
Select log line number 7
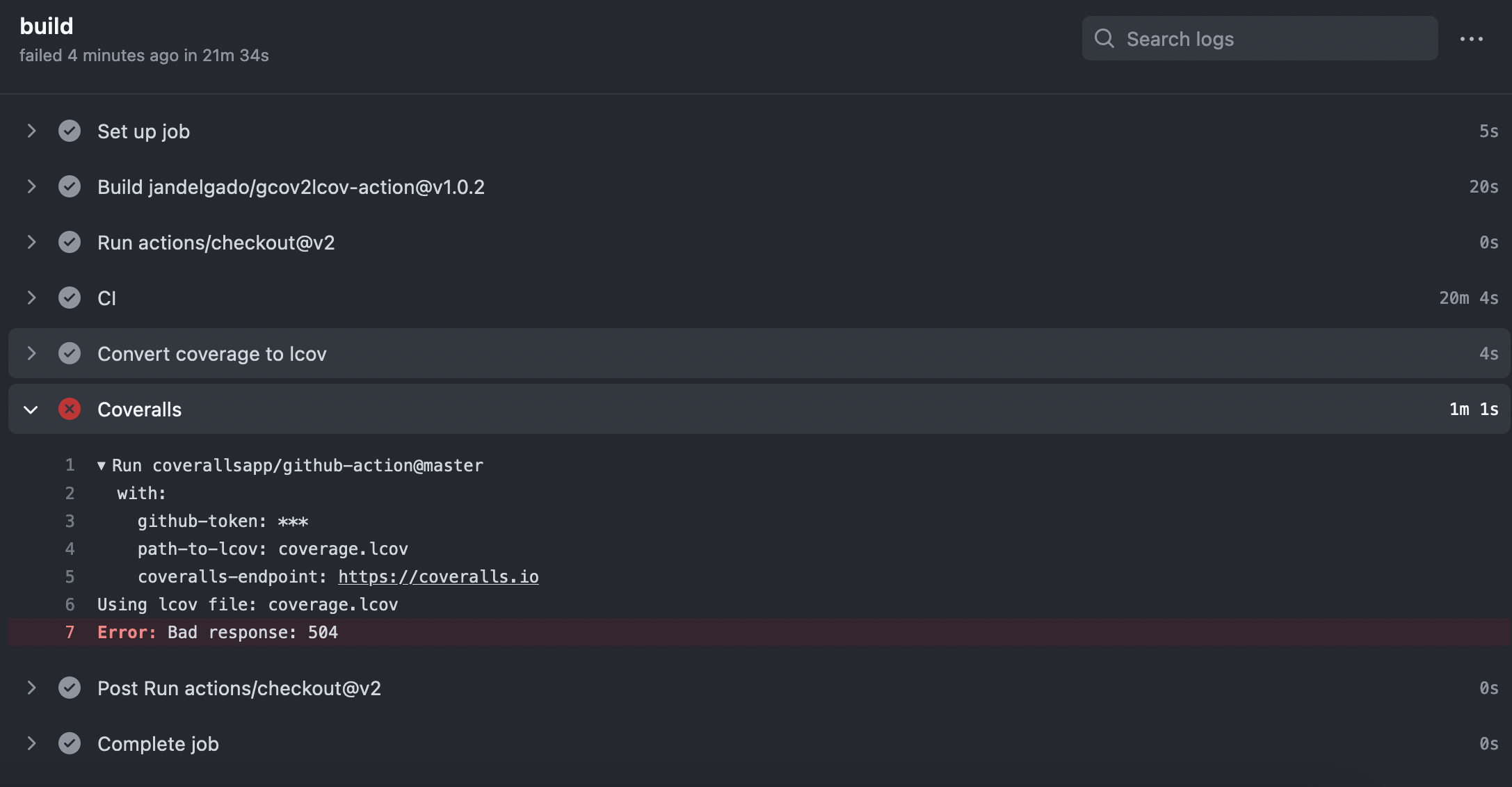tap(70, 632)
